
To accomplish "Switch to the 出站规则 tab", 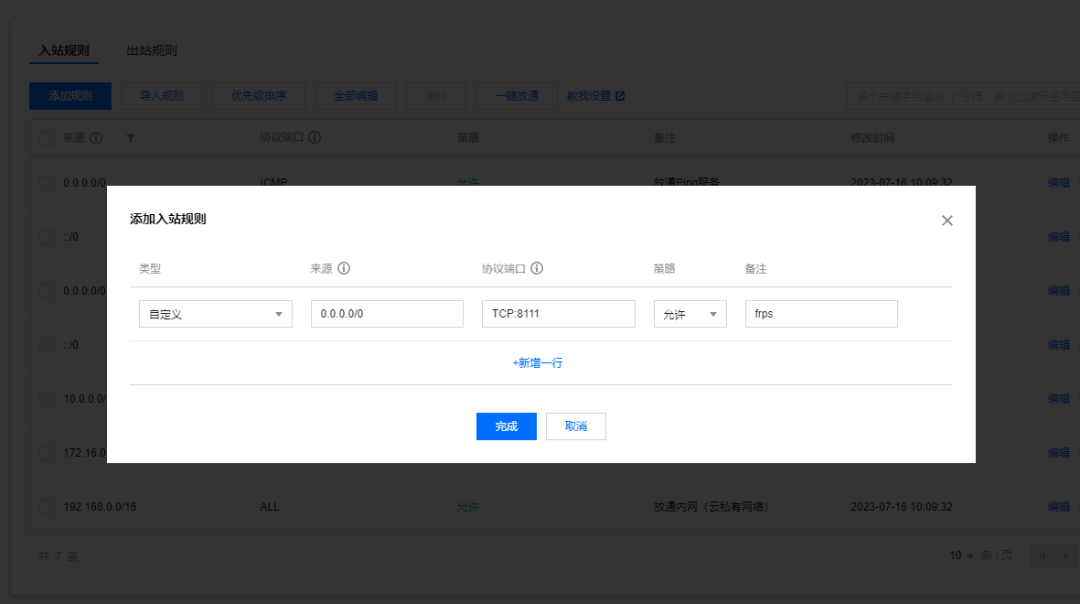I will click(x=152, y=50).
